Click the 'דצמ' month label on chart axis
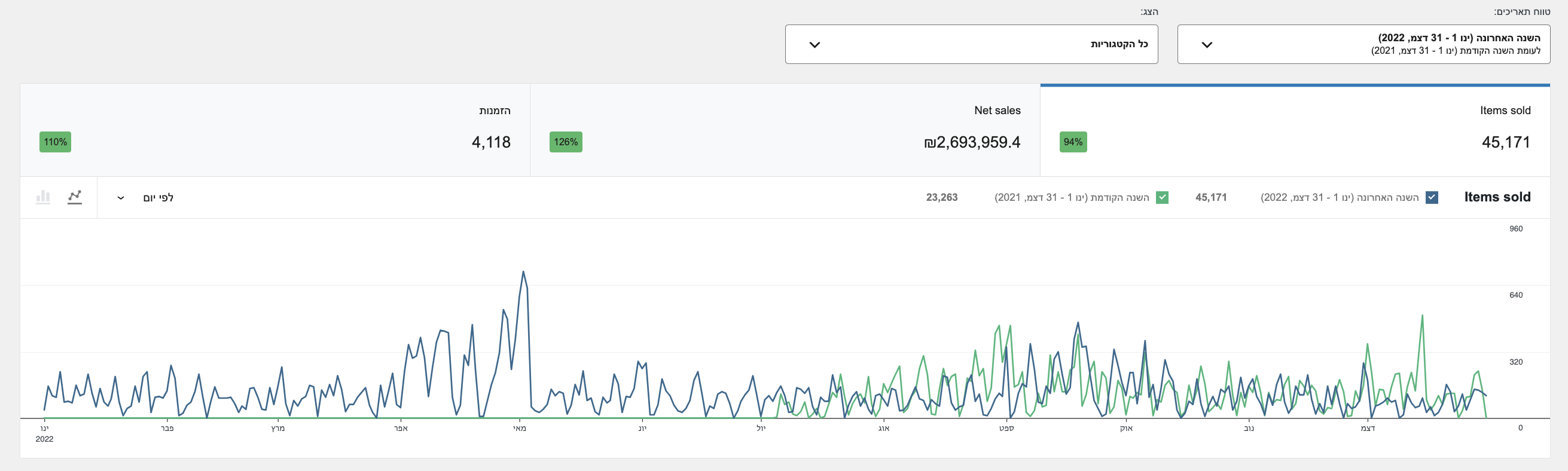The width and height of the screenshot is (1568, 471). tap(1368, 429)
